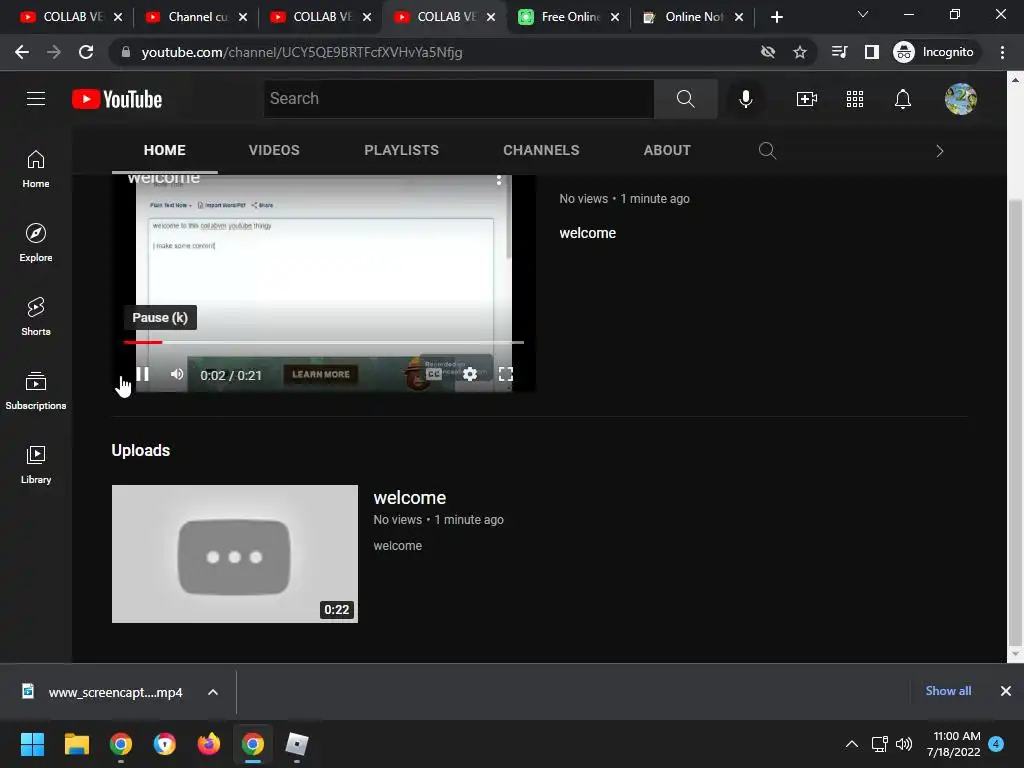Open the welcome upload thumbnail
Screen dimensions: 1024x768
click(234, 553)
